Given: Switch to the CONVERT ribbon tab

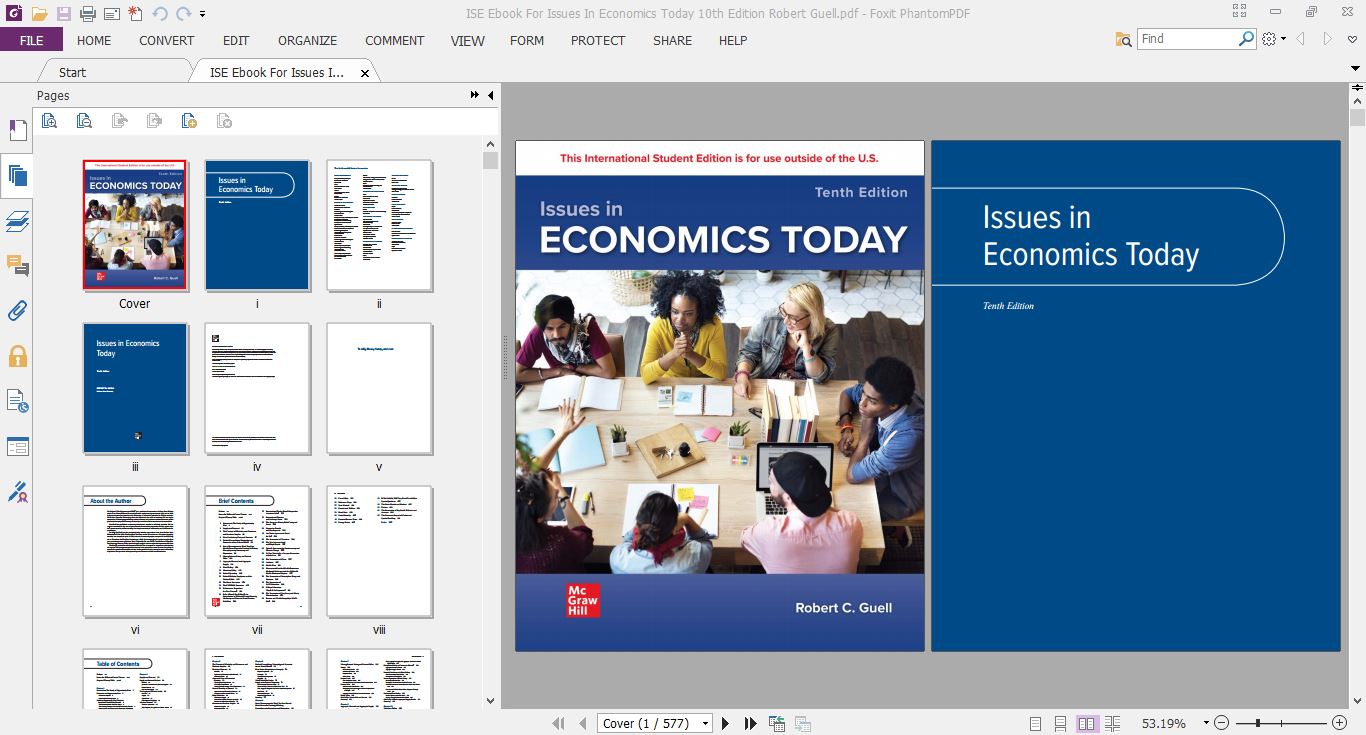Looking at the screenshot, I should tap(167, 41).
